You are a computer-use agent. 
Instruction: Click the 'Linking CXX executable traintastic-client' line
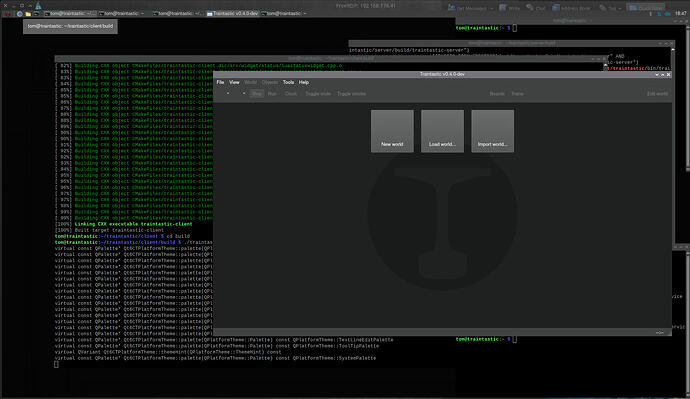133,224
